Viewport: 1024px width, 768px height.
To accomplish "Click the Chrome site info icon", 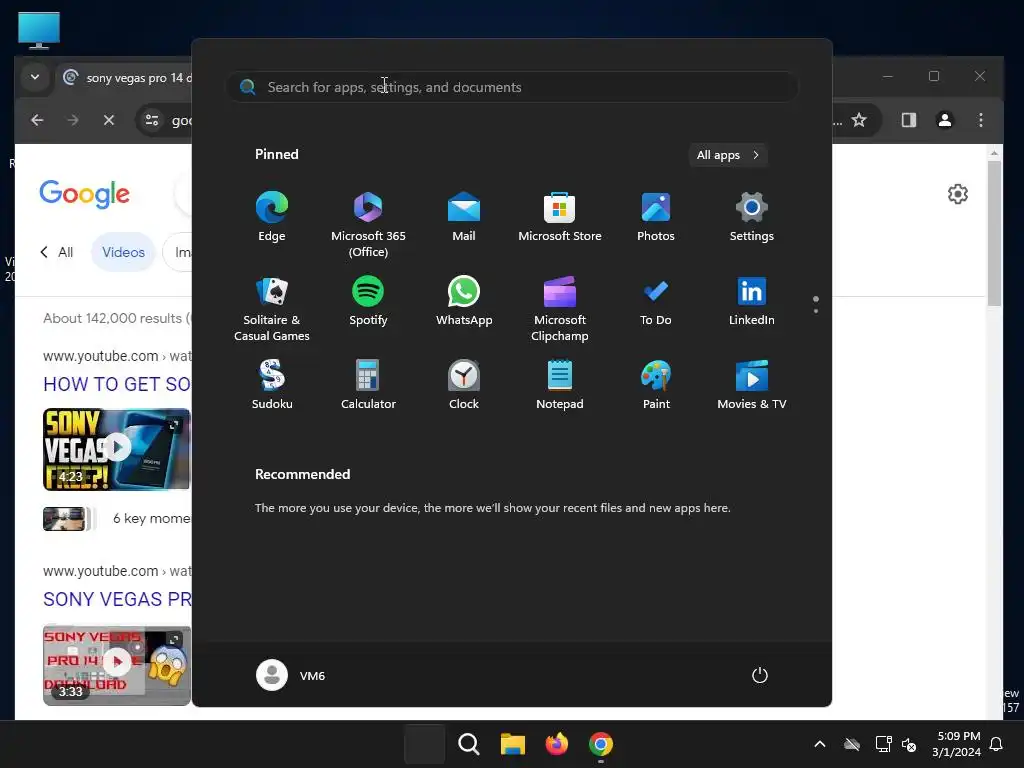I will click(152, 120).
